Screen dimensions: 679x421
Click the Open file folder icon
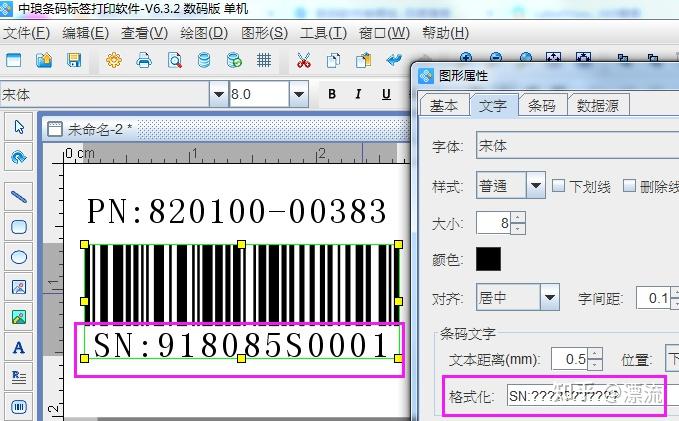[44, 60]
